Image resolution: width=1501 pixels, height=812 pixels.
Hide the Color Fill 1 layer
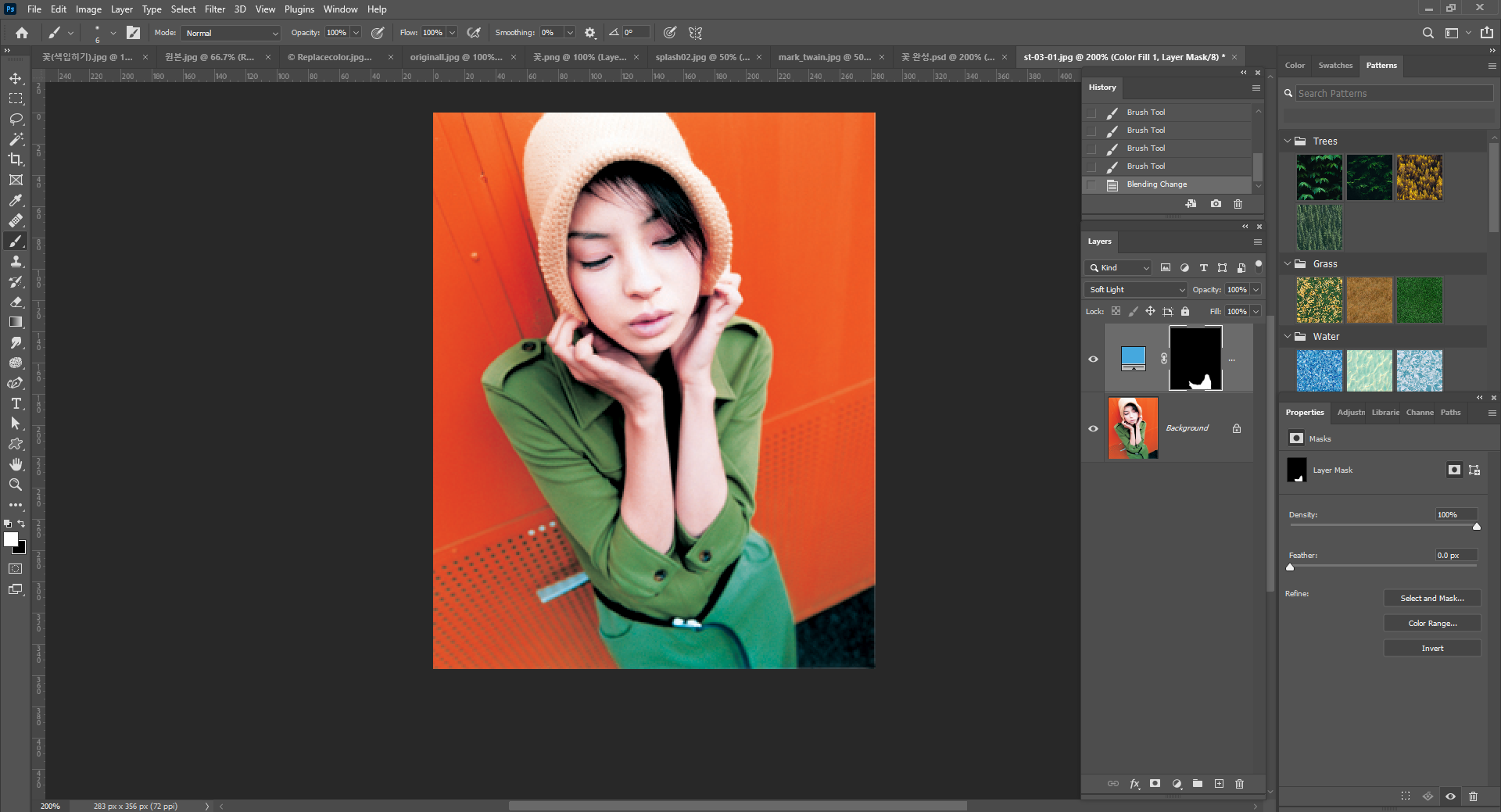(x=1093, y=359)
